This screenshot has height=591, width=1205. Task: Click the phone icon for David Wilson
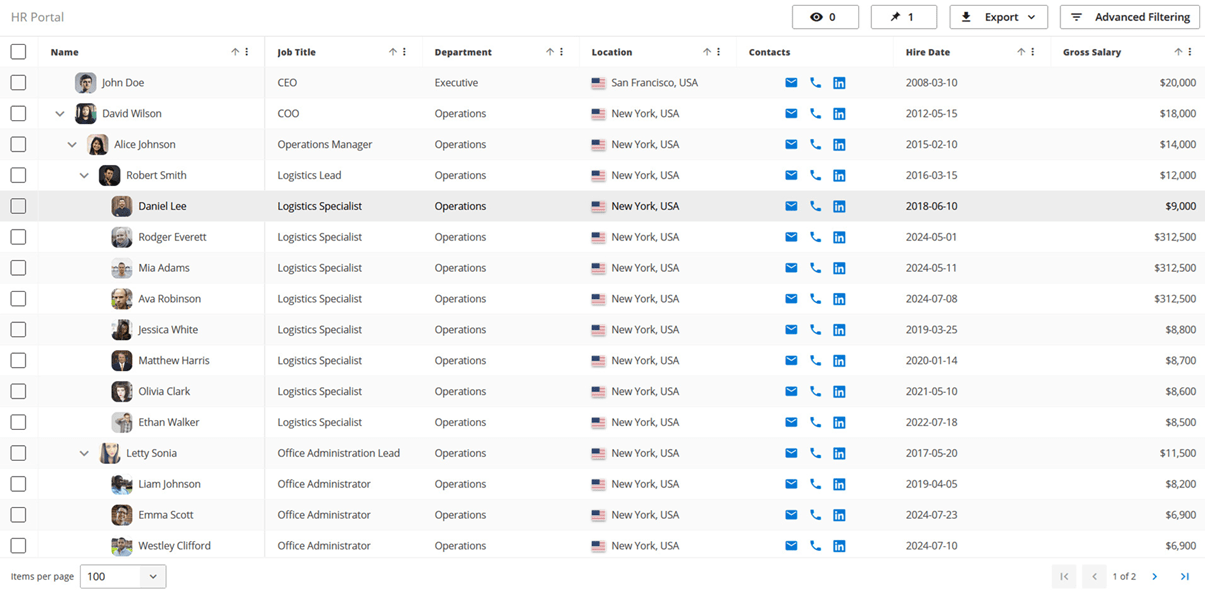pyautogui.click(x=815, y=114)
